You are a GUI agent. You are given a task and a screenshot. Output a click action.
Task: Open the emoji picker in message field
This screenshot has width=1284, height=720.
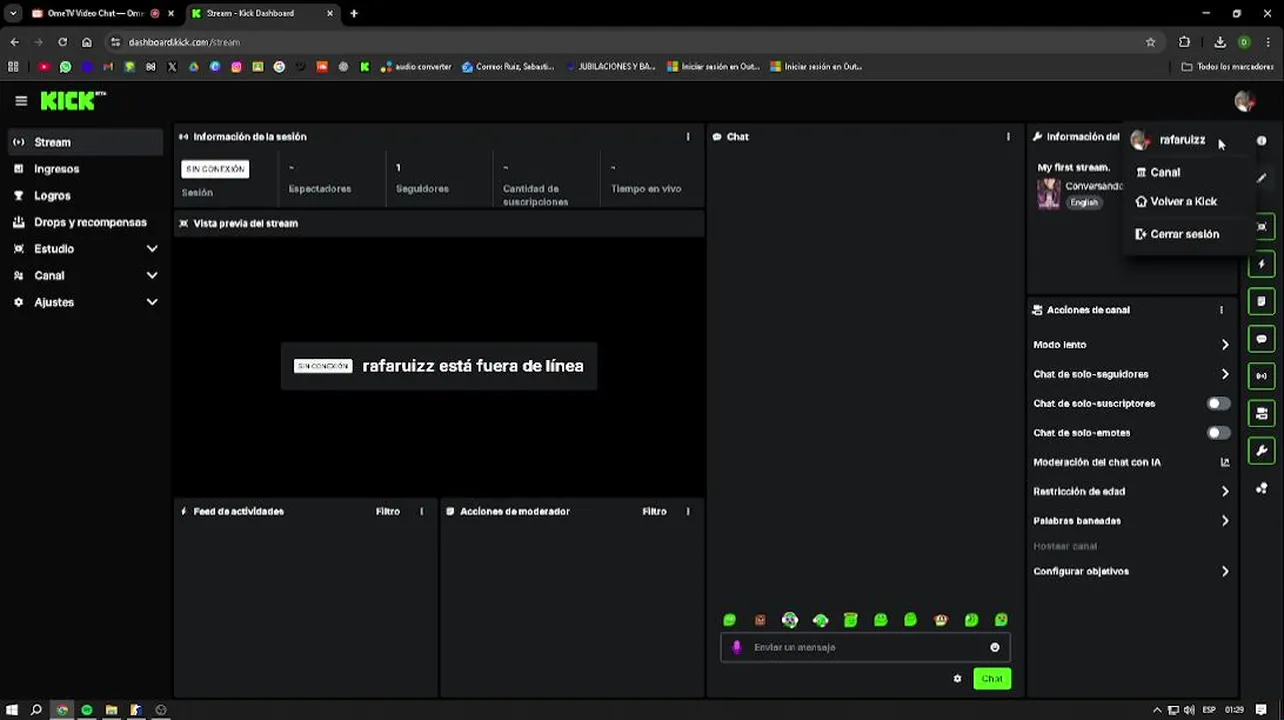click(994, 647)
